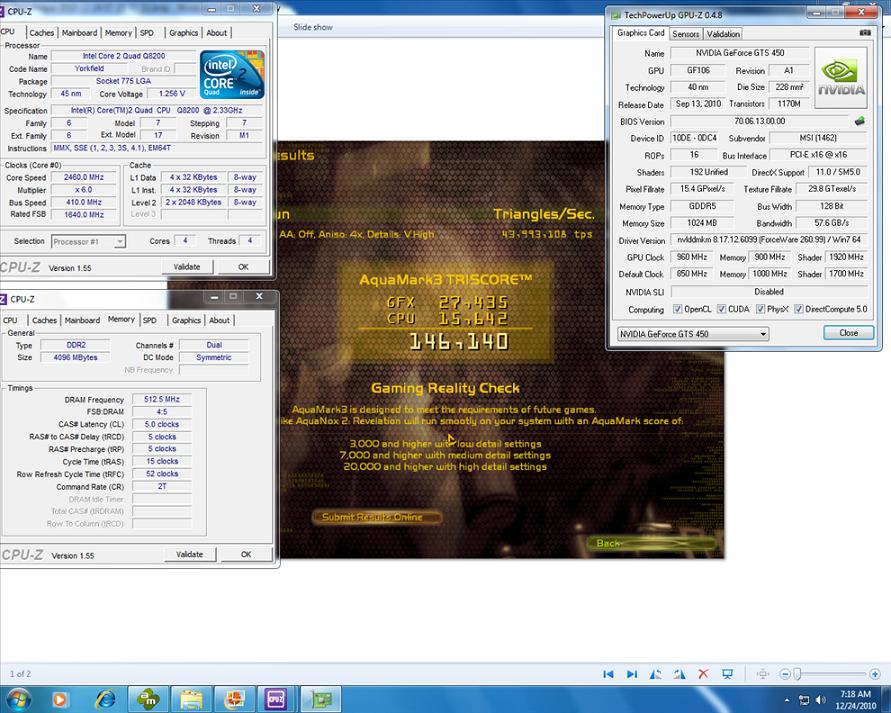
Task: Click Validate in memory CPU-Z window
Action: click(190, 554)
